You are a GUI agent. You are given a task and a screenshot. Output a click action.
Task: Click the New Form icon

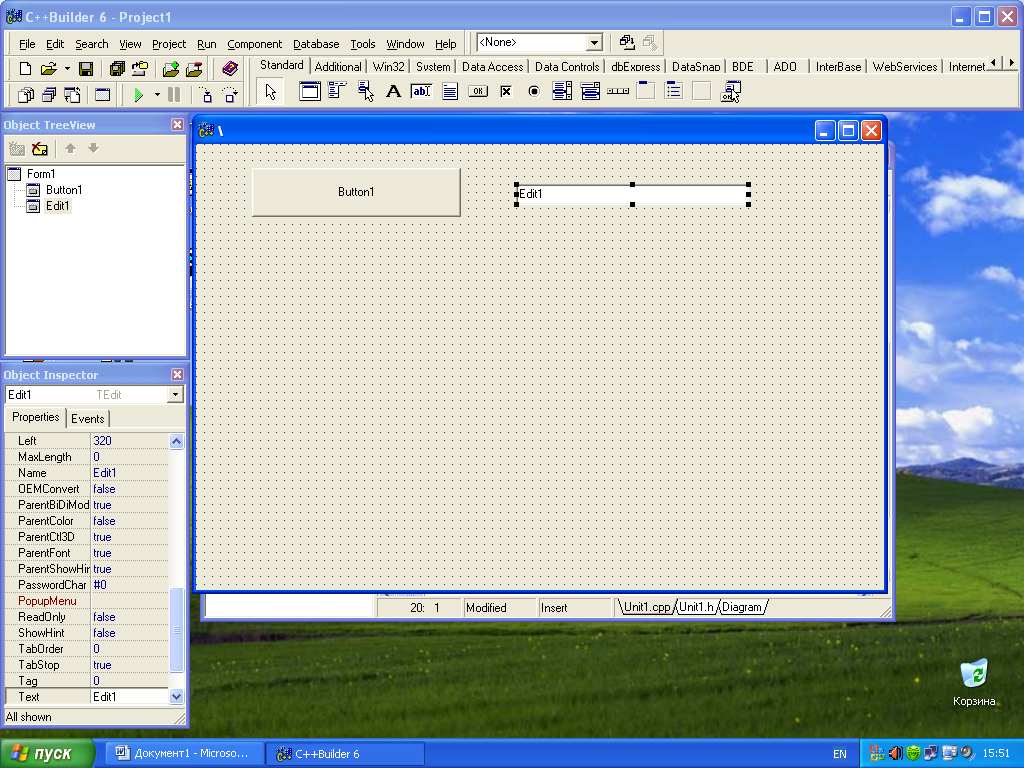pos(103,95)
